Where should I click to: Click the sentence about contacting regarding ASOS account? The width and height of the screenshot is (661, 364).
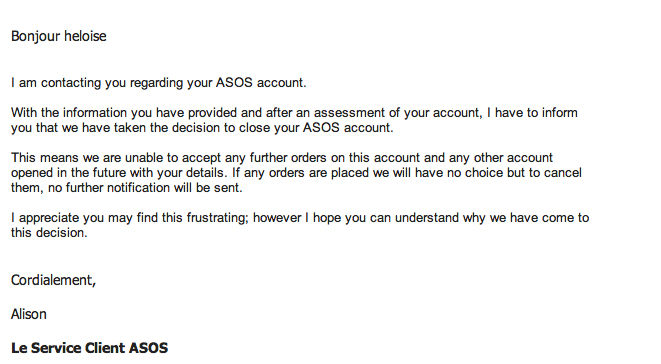(x=159, y=83)
